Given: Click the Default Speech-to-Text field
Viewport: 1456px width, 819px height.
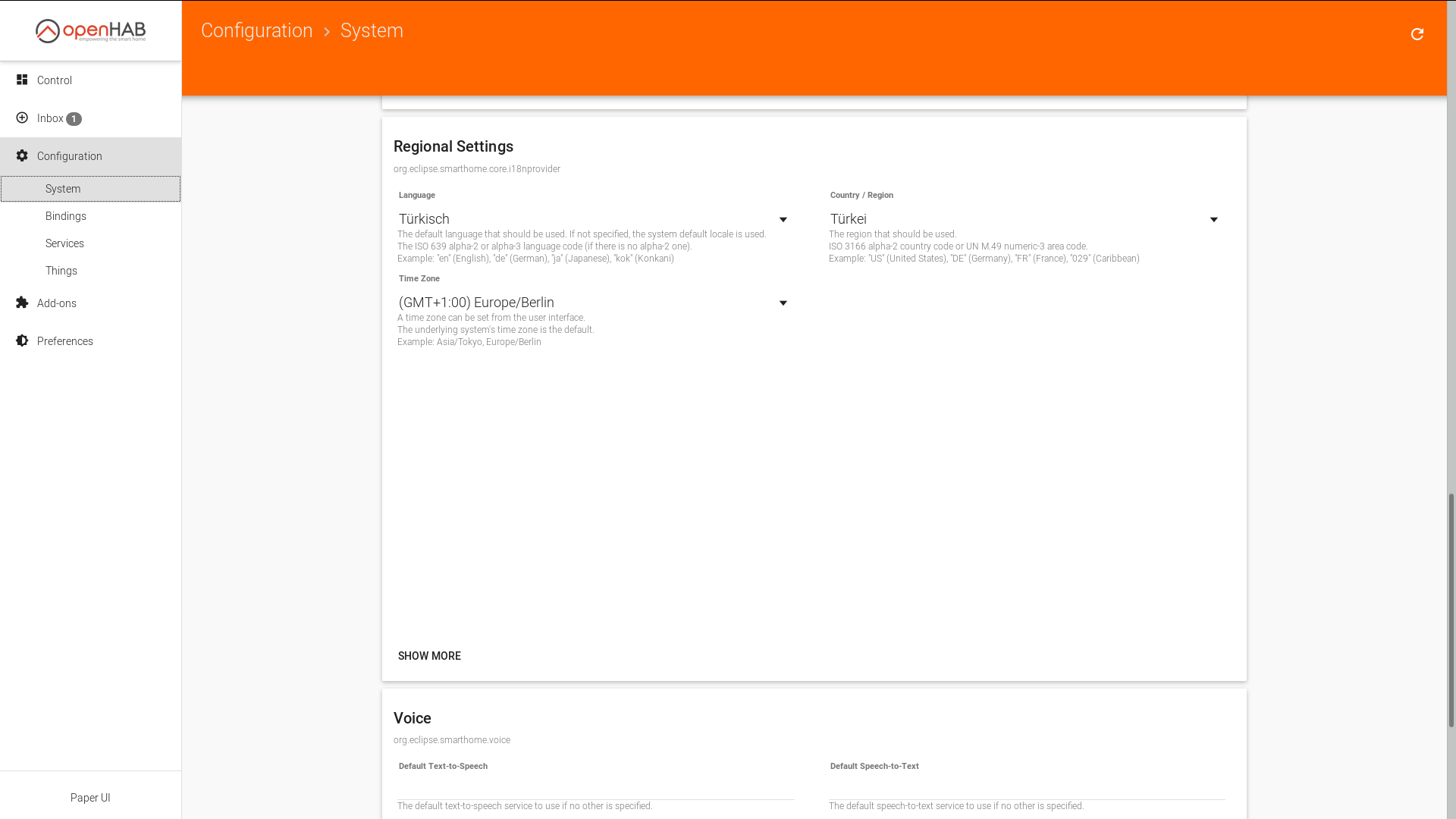Looking at the screenshot, I should pos(1025,789).
